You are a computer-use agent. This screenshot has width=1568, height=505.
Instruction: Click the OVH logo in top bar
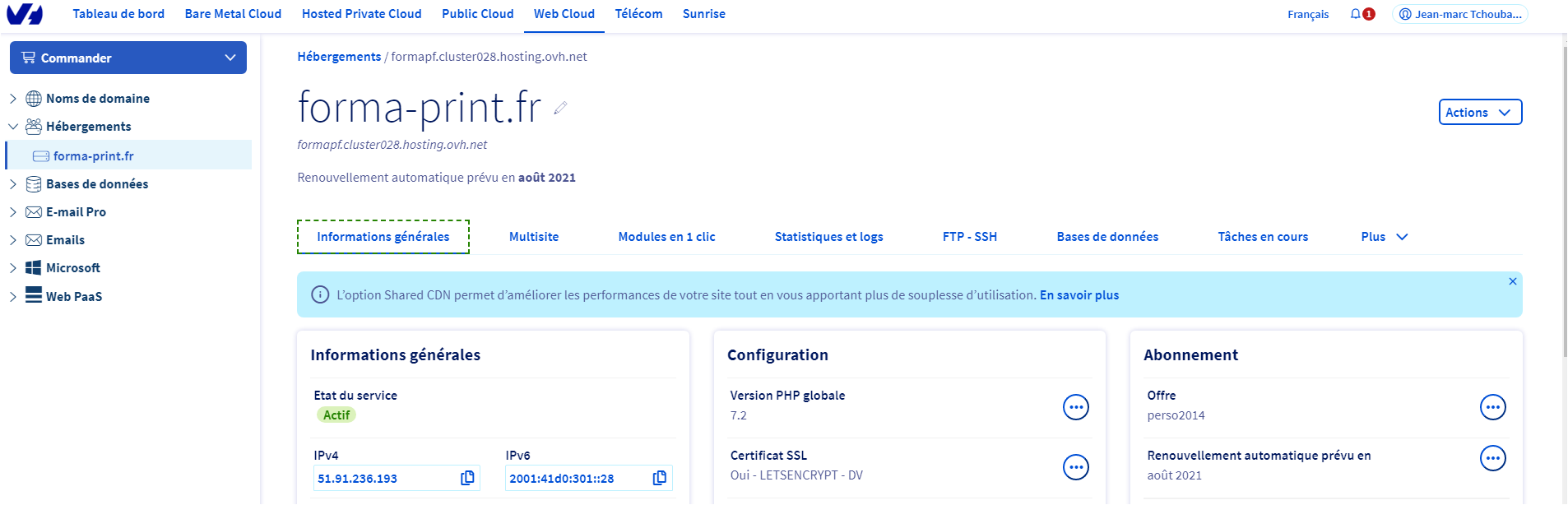(x=25, y=14)
